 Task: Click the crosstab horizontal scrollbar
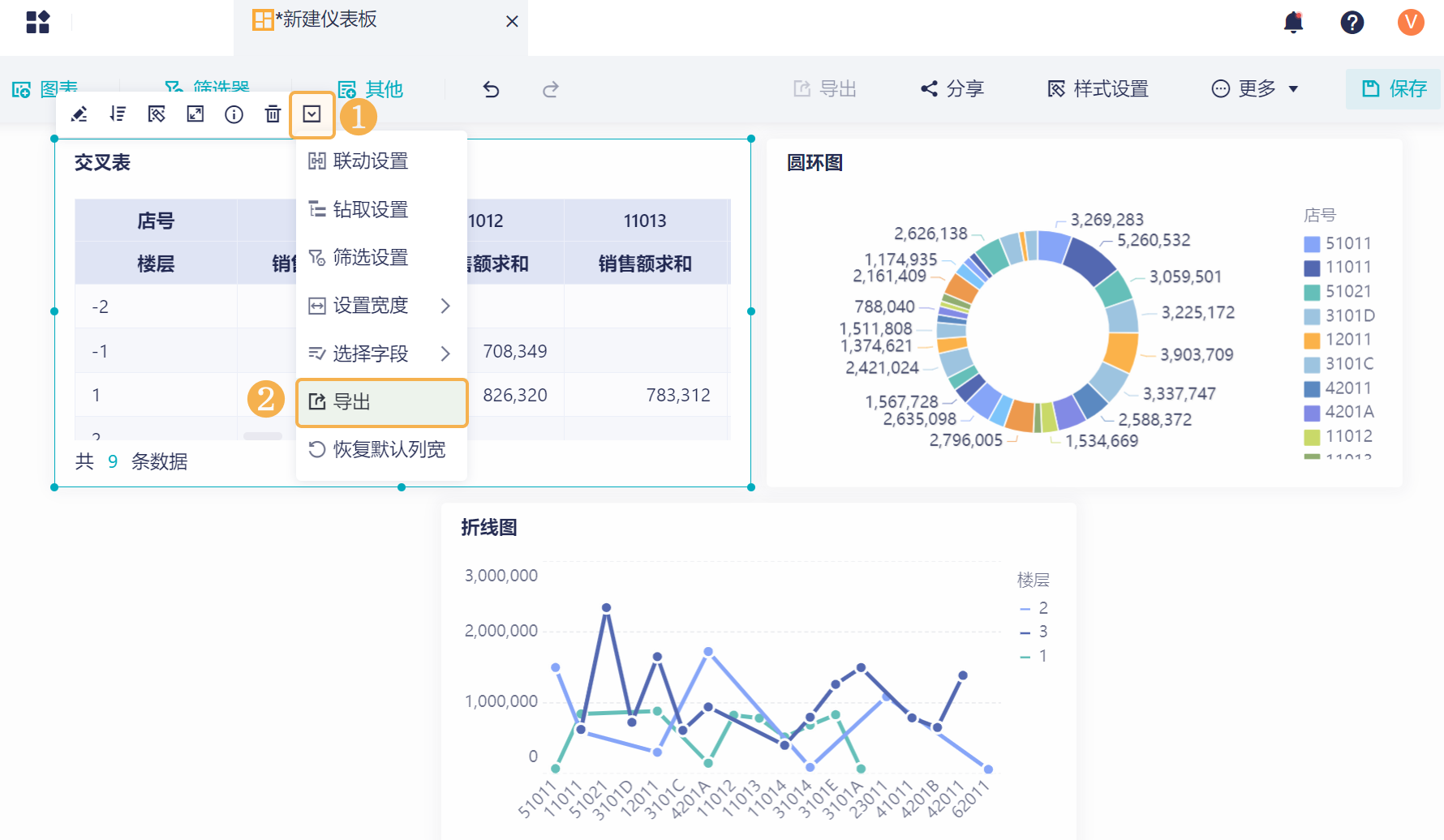[x=263, y=436]
